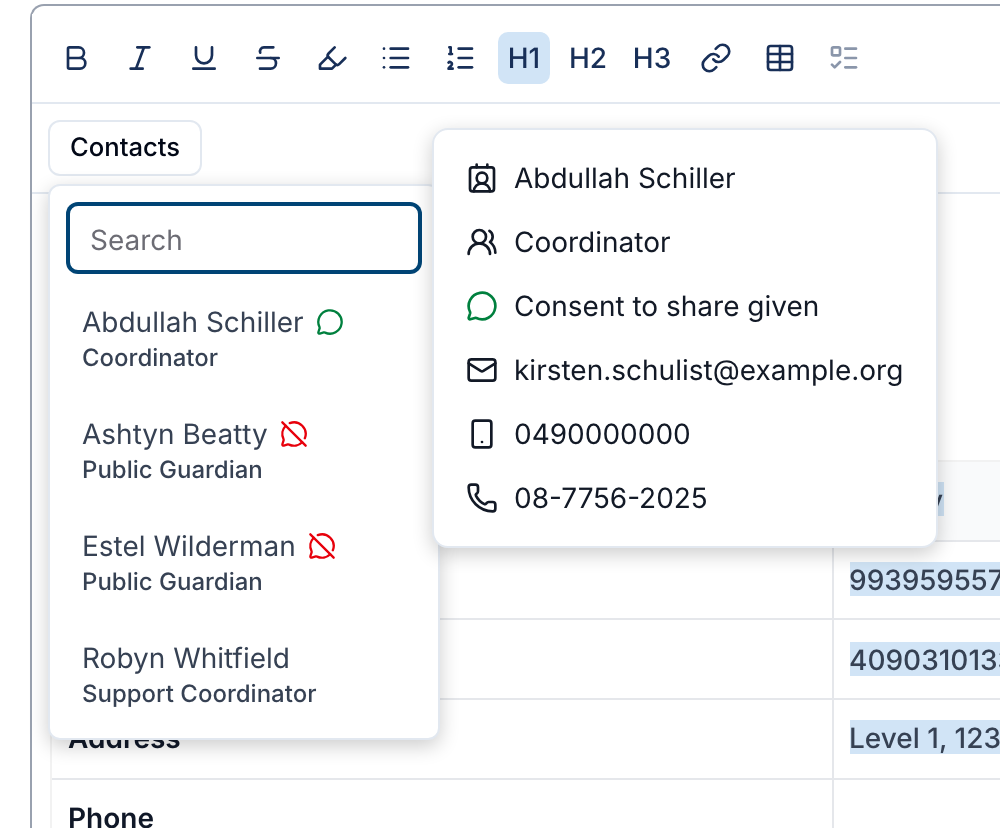
Task: Click contact card icon in details popup
Action: pos(482,179)
